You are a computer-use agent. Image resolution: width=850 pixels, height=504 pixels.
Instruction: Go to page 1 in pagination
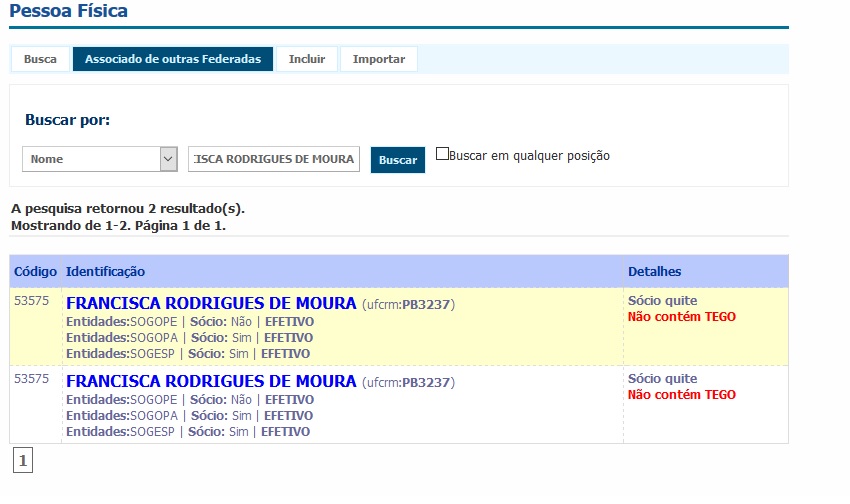tap(23, 460)
